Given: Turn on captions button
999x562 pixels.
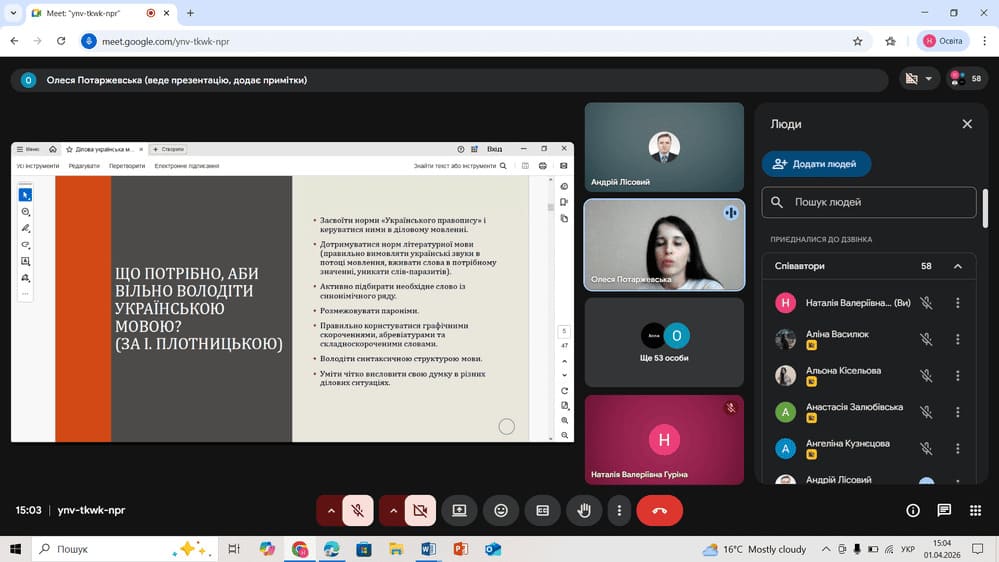Looking at the screenshot, I should 543,510.
